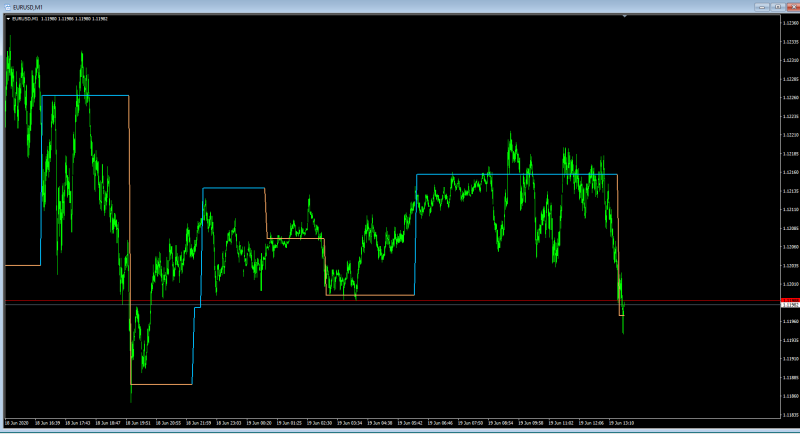Click the 19 Jun 08:54 time label
Viewport: 800px width, 434px height.
click(x=501, y=423)
